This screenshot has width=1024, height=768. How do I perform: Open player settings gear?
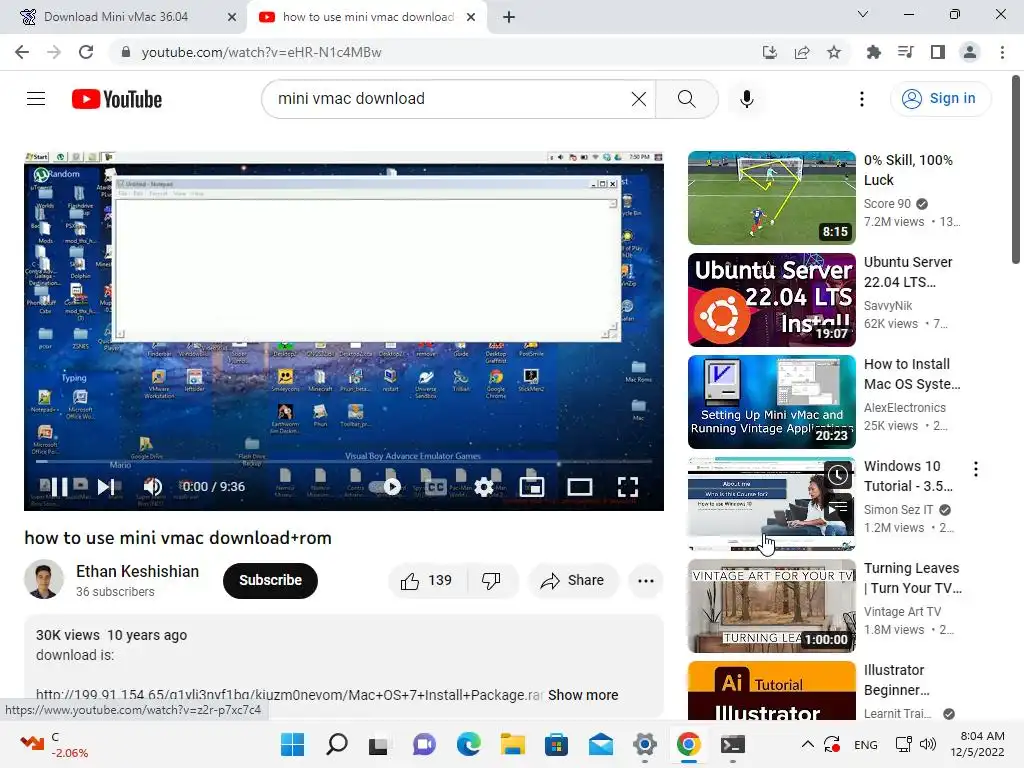483,487
